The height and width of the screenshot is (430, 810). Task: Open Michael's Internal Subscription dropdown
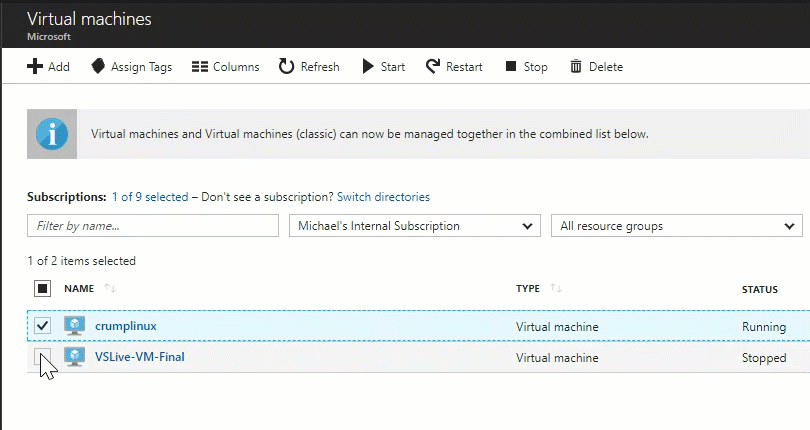click(414, 226)
